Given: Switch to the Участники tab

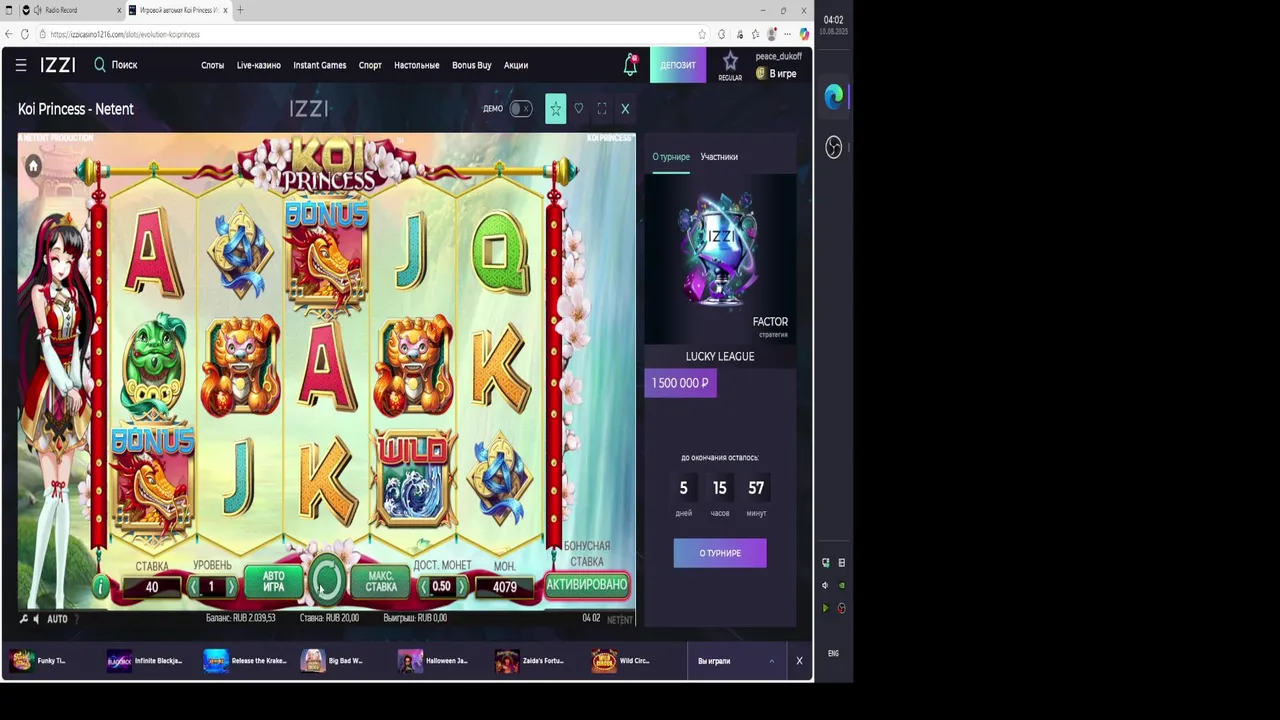Looking at the screenshot, I should point(719,157).
